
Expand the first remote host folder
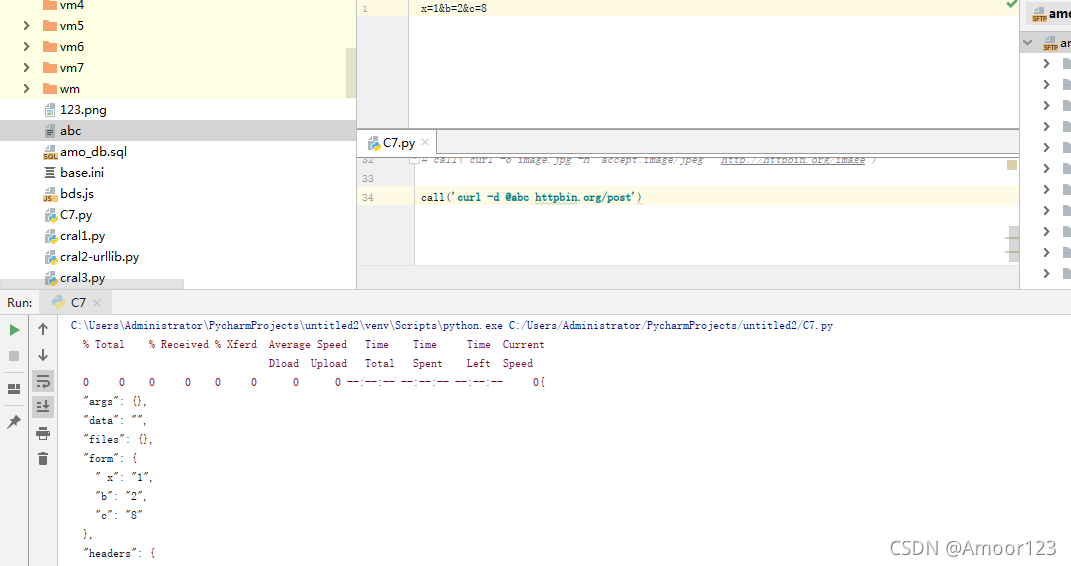(1046, 63)
